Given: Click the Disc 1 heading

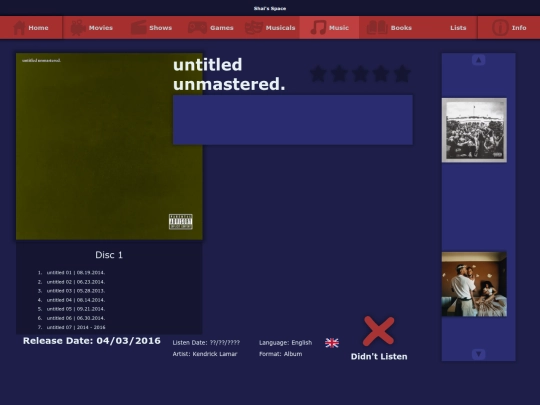Looking at the screenshot, I should point(109,255).
